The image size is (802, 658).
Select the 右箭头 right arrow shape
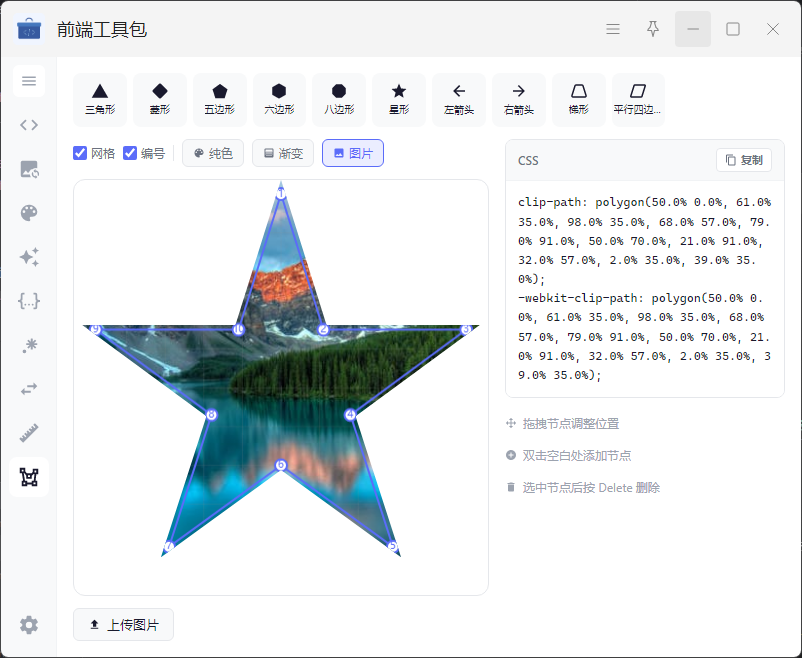point(519,100)
